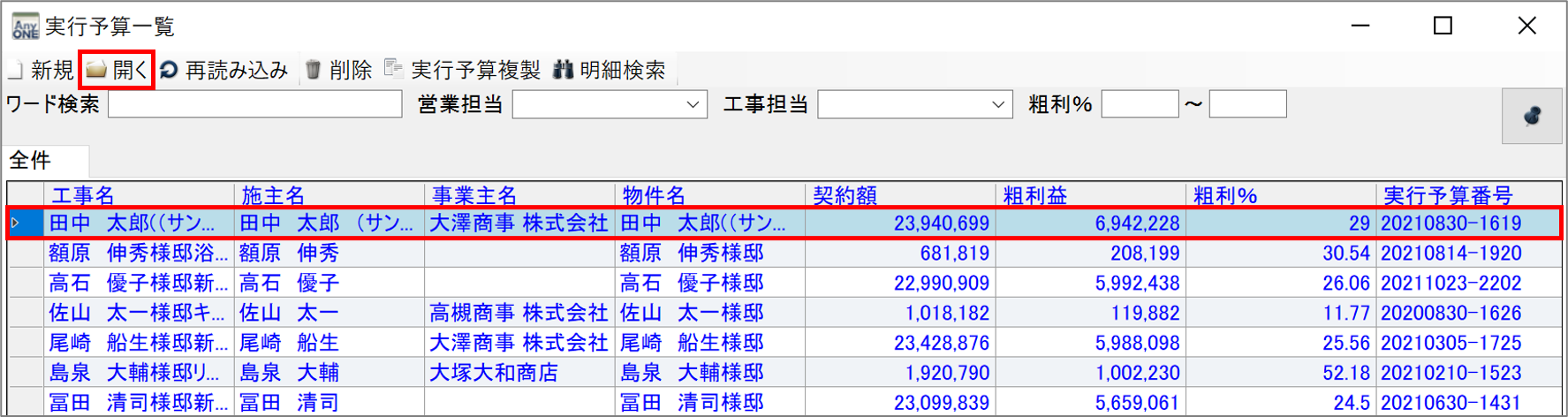
Task: Click the 粗利% minimum input field
Action: pos(1140,105)
